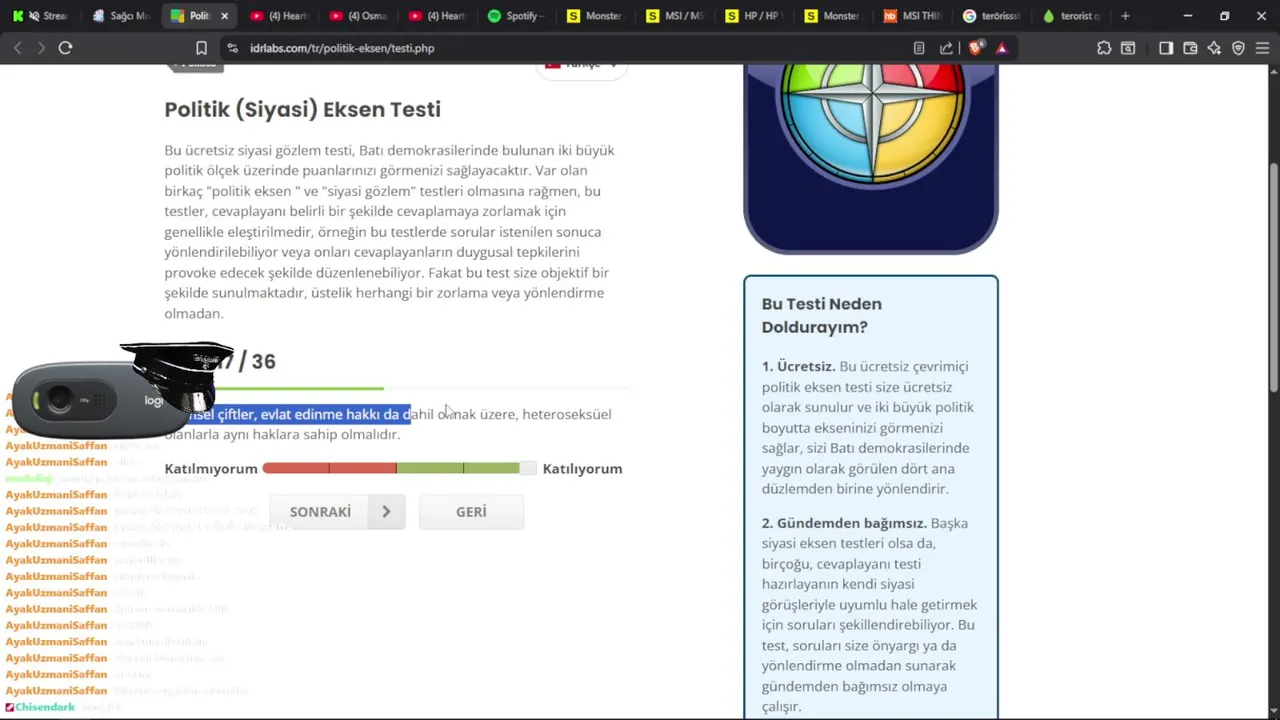Open the Brave Shields lion icon

(x=976, y=48)
